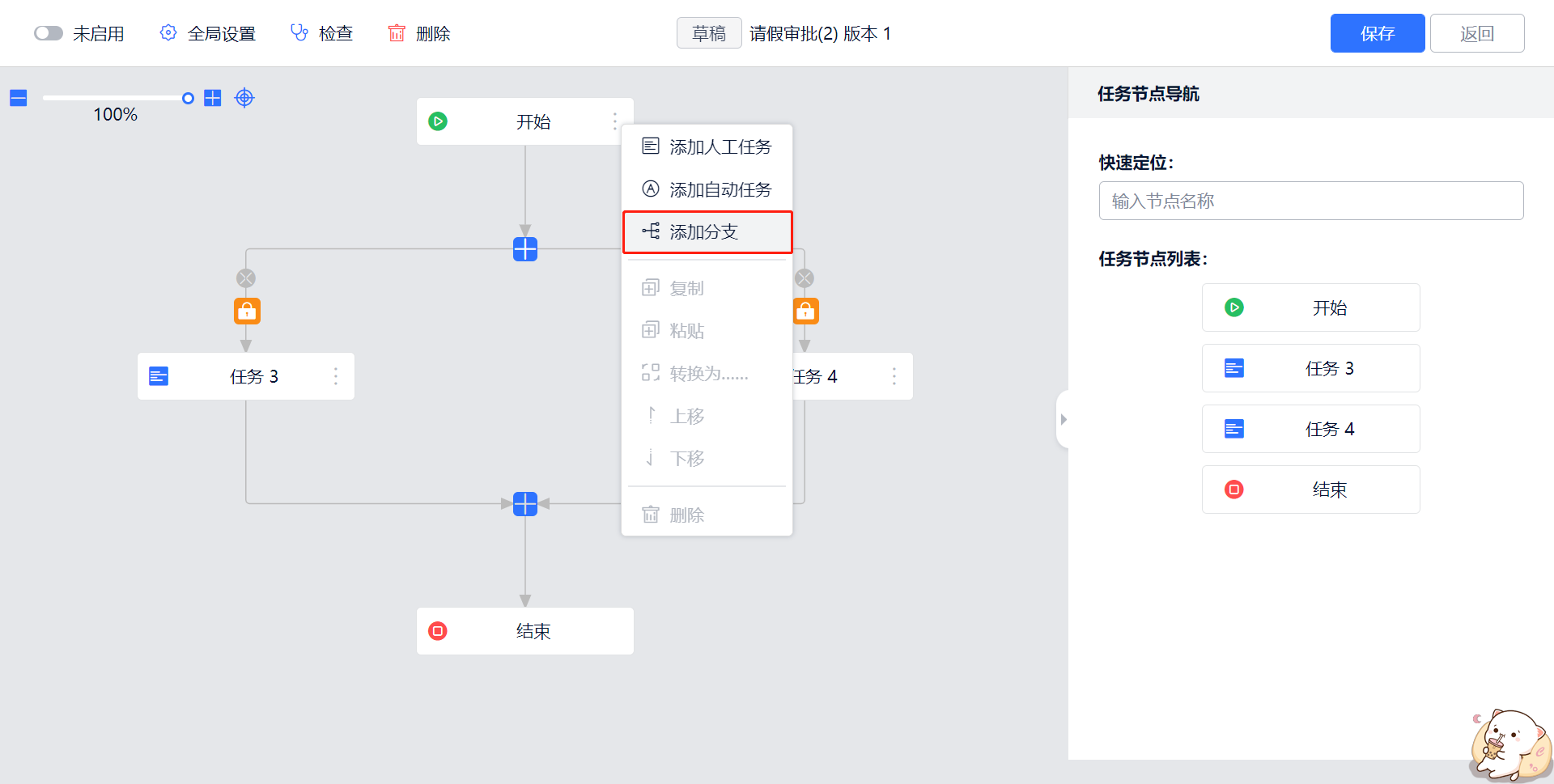Click the center-canvas target icon
Screen dimensions: 1554x784
point(244,98)
